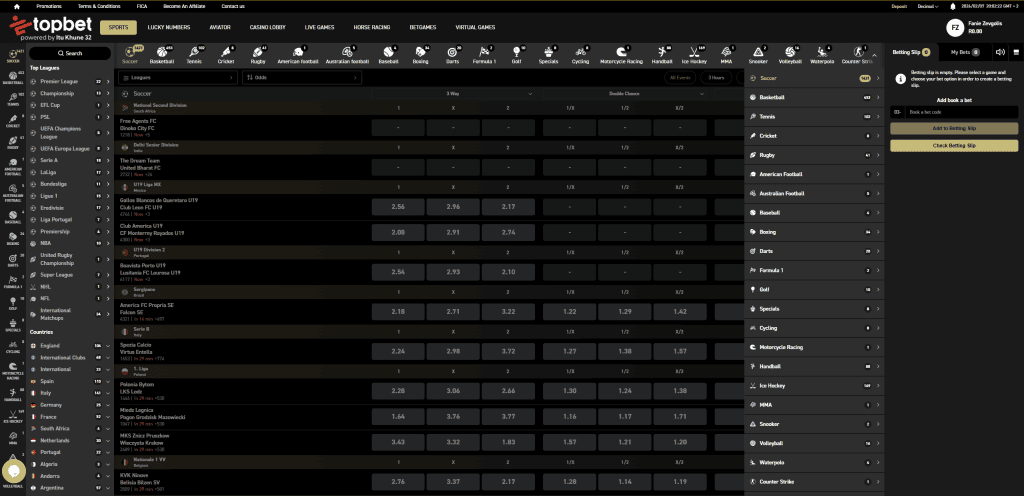Switch to the Lucky Numbers tab
The image size is (1024, 496).
click(x=169, y=27)
